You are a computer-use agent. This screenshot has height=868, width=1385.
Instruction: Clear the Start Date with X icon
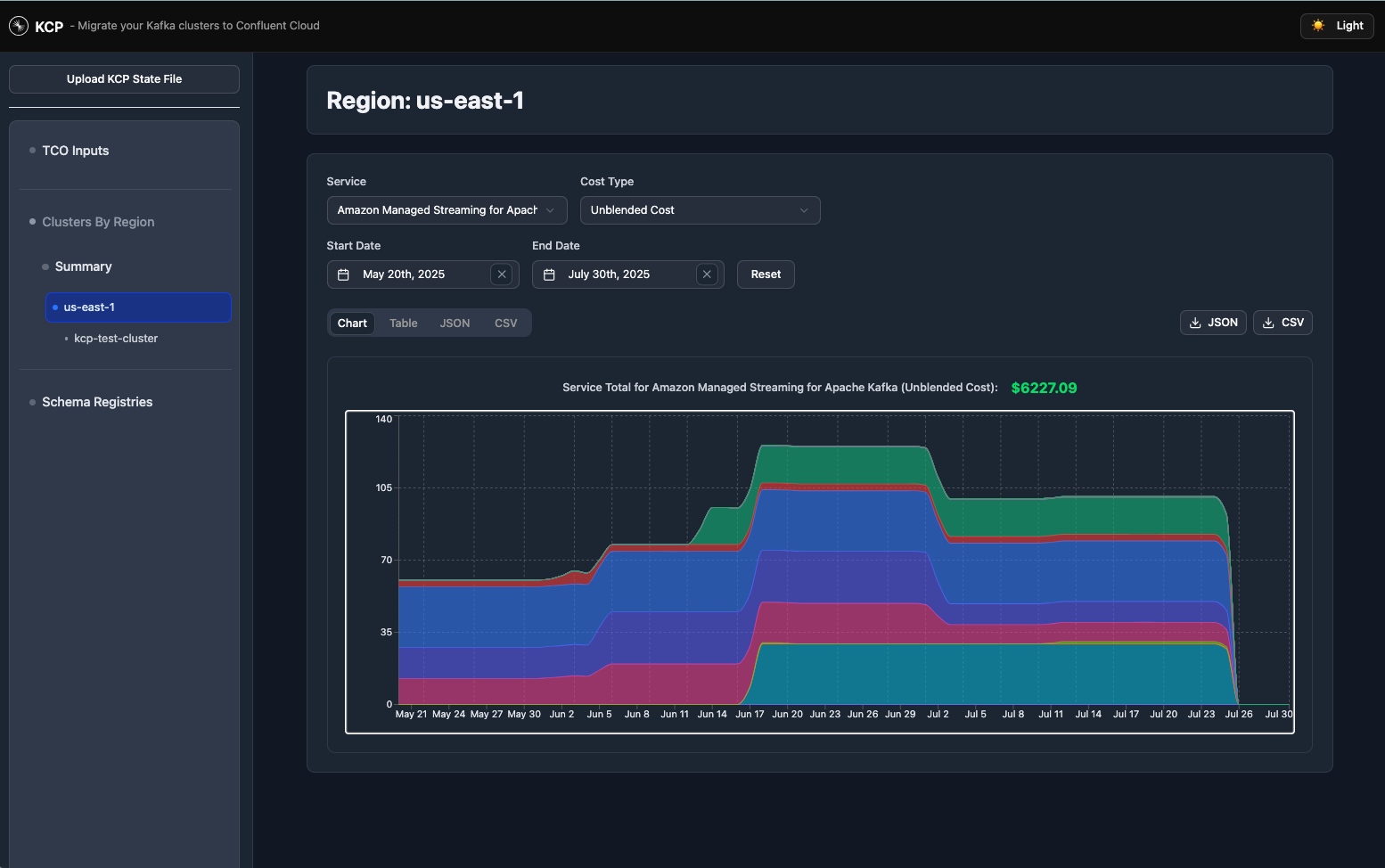click(x=502, y=274)
